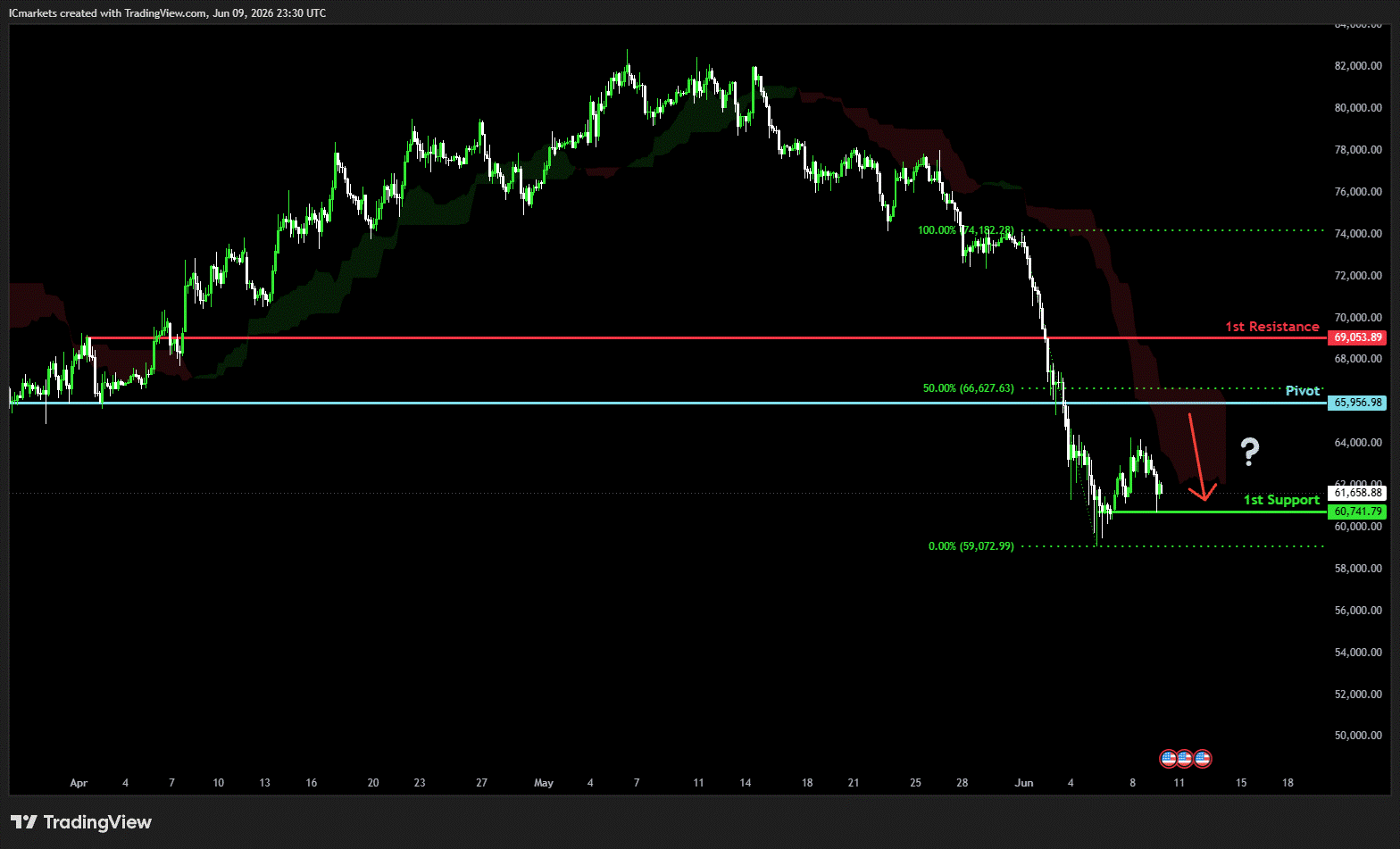Click the Pivot text label
The image size is (1400, 849).
pos(1303,391)
